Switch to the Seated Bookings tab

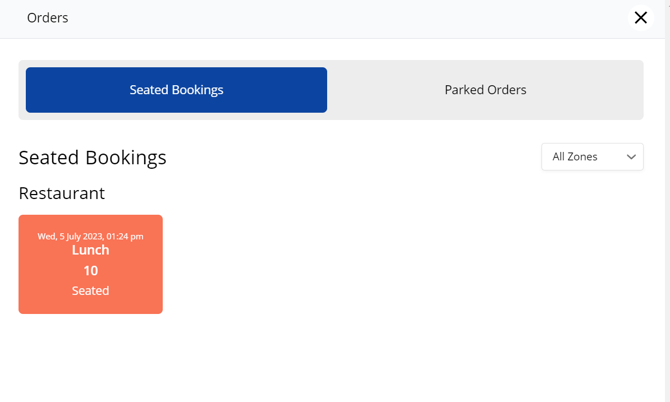point(176,90)
